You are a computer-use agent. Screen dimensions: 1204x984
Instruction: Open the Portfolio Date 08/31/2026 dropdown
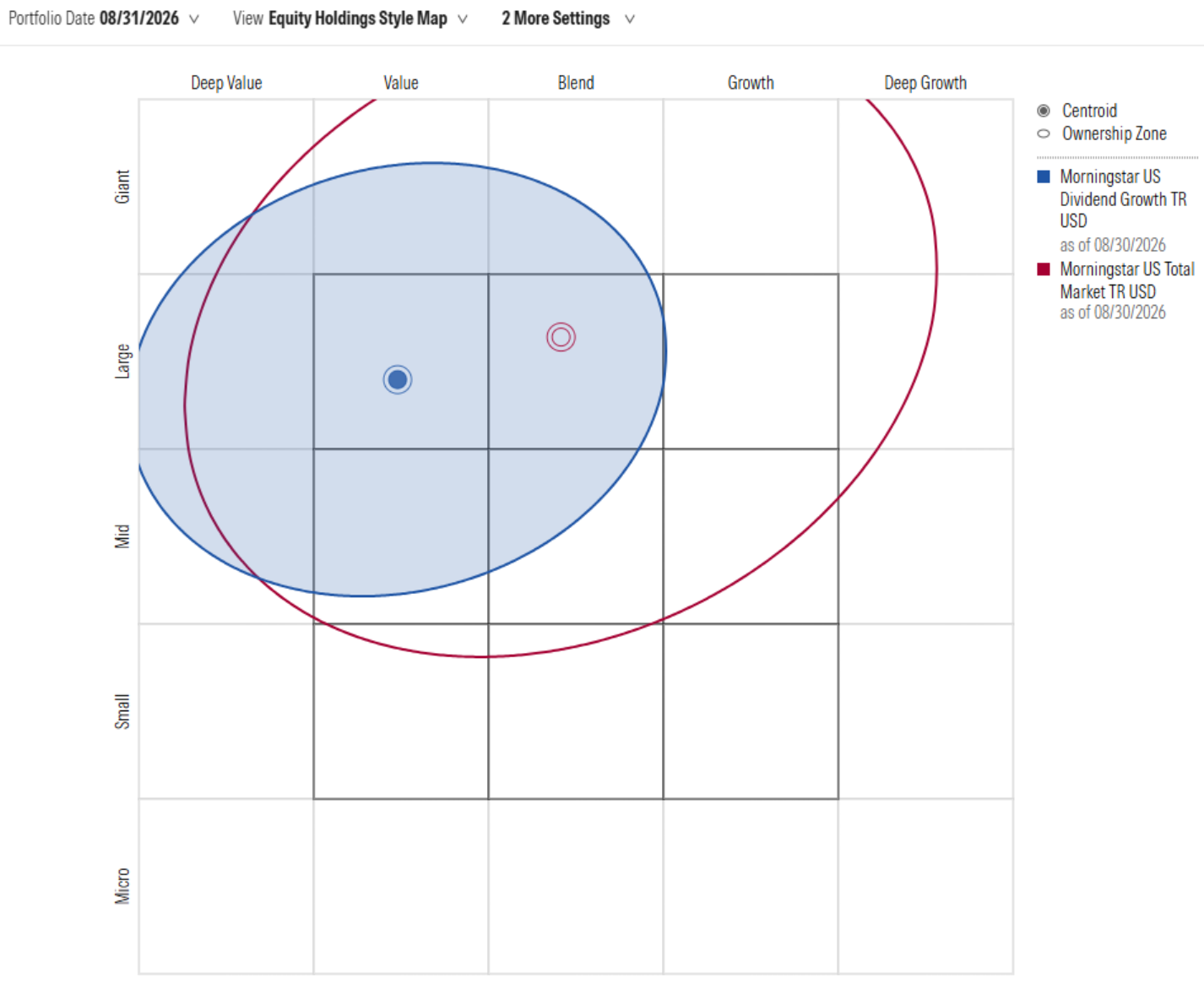tap(103, 19)
